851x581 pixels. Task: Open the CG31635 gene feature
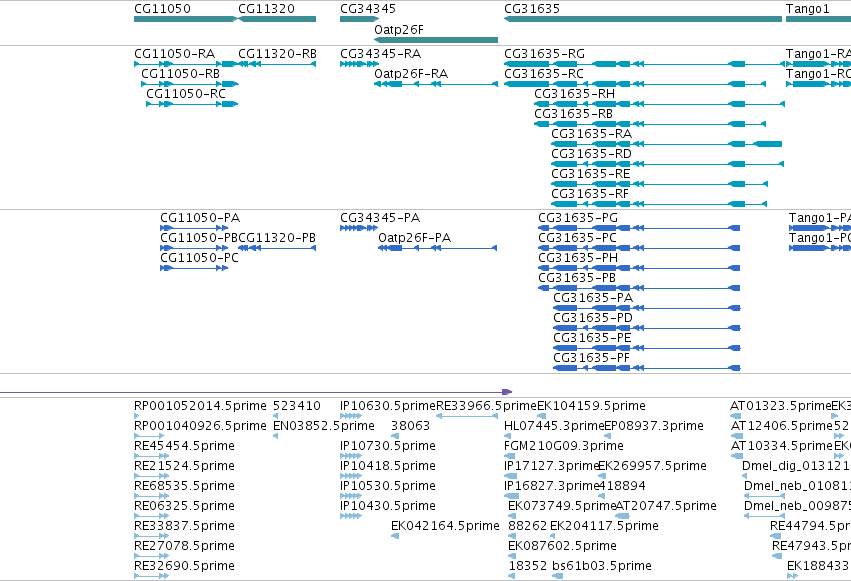tap(643, 19)
